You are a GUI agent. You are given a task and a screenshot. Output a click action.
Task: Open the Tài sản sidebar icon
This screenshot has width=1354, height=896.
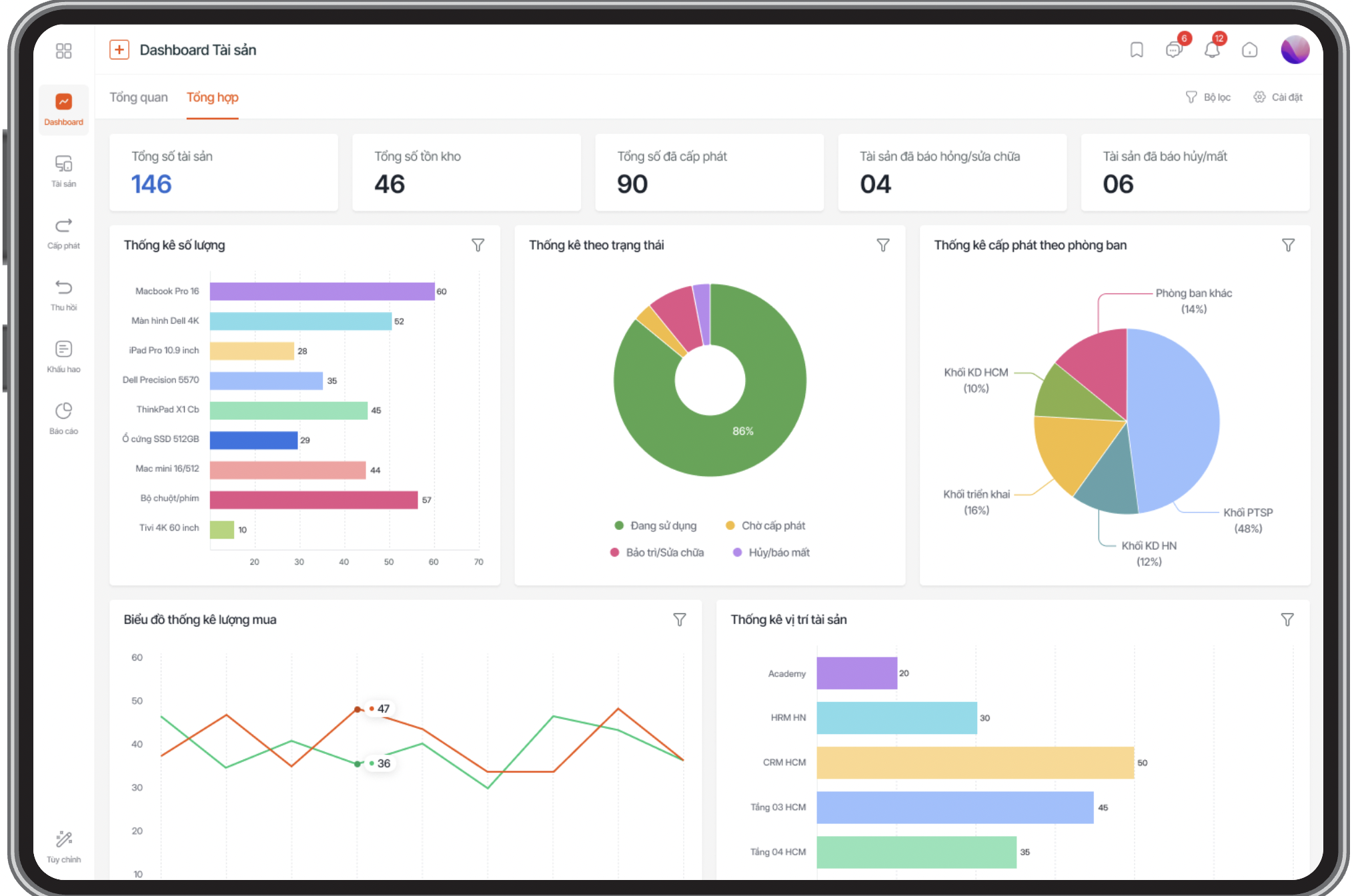point(63,171)
